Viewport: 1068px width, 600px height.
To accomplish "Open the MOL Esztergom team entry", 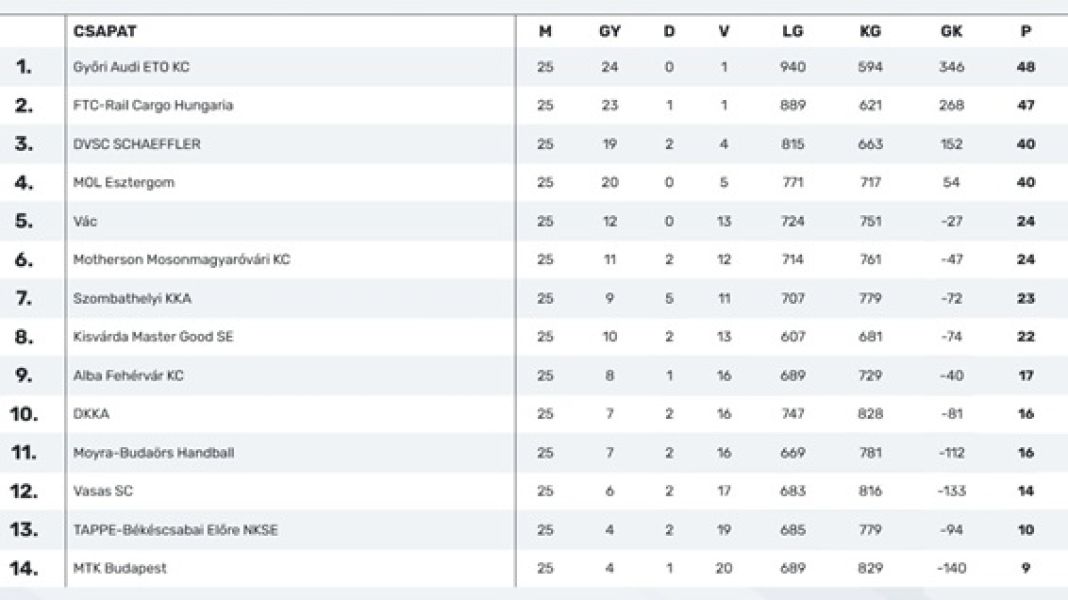I will 124,183.
